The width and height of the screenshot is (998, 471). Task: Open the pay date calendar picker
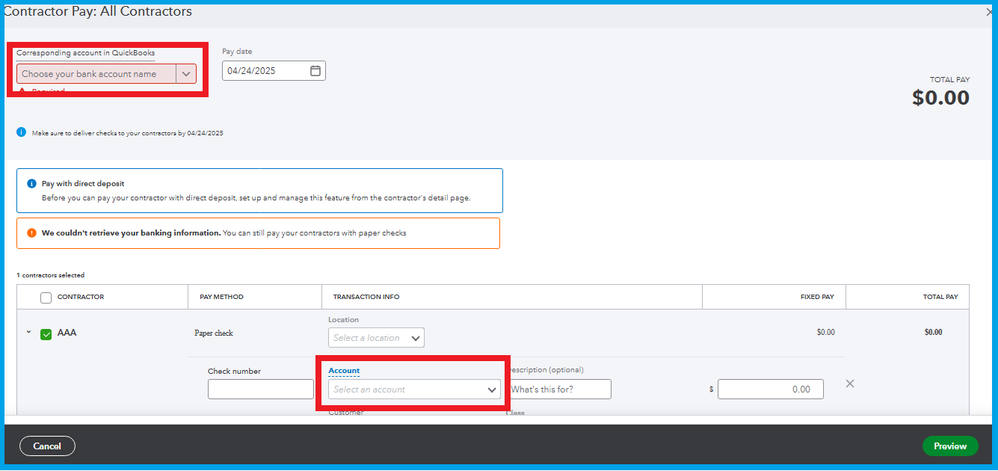[315, 71]
